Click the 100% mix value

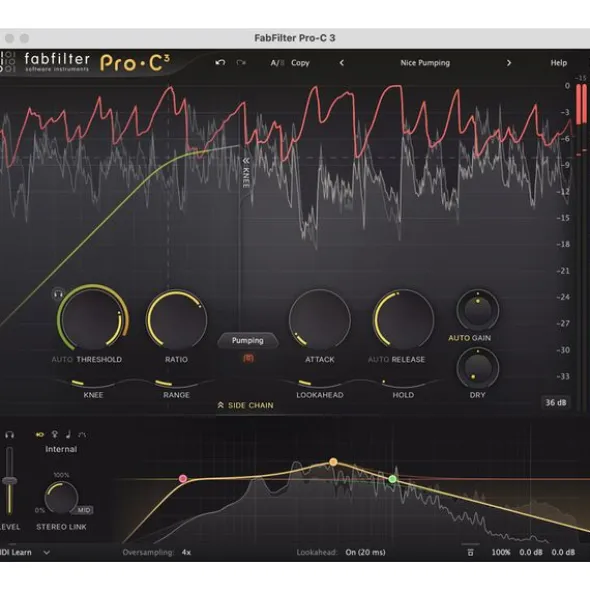click(501, 553)
